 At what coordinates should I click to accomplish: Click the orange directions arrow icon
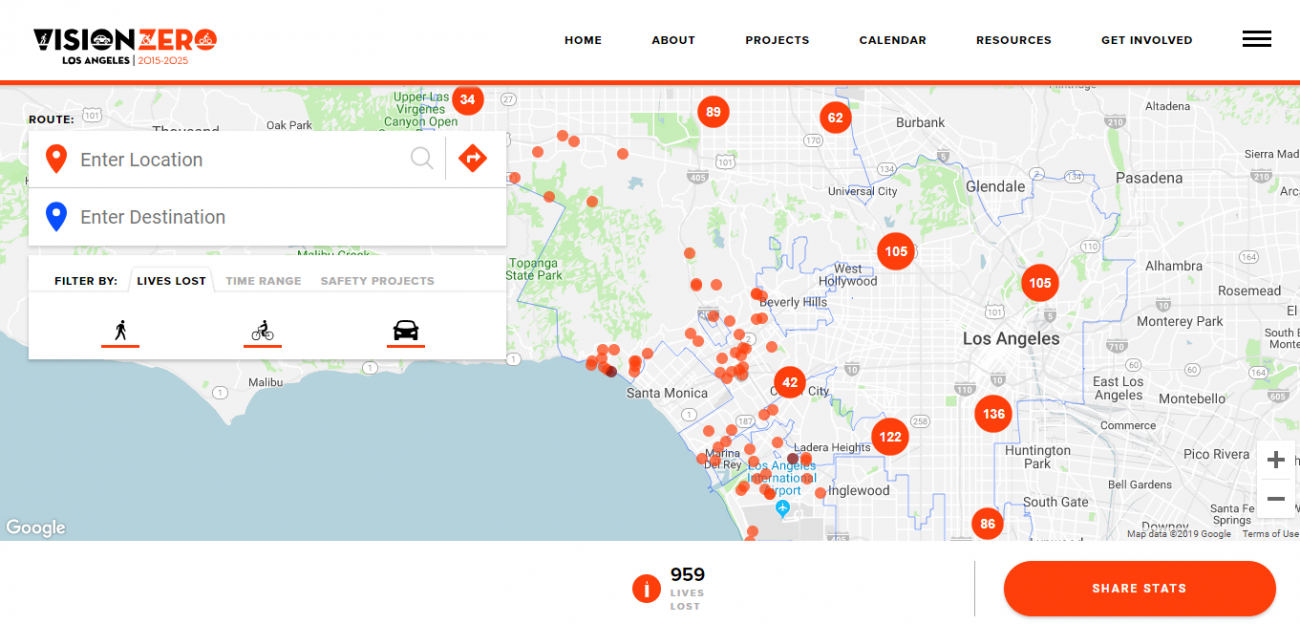tap(472, 158)
